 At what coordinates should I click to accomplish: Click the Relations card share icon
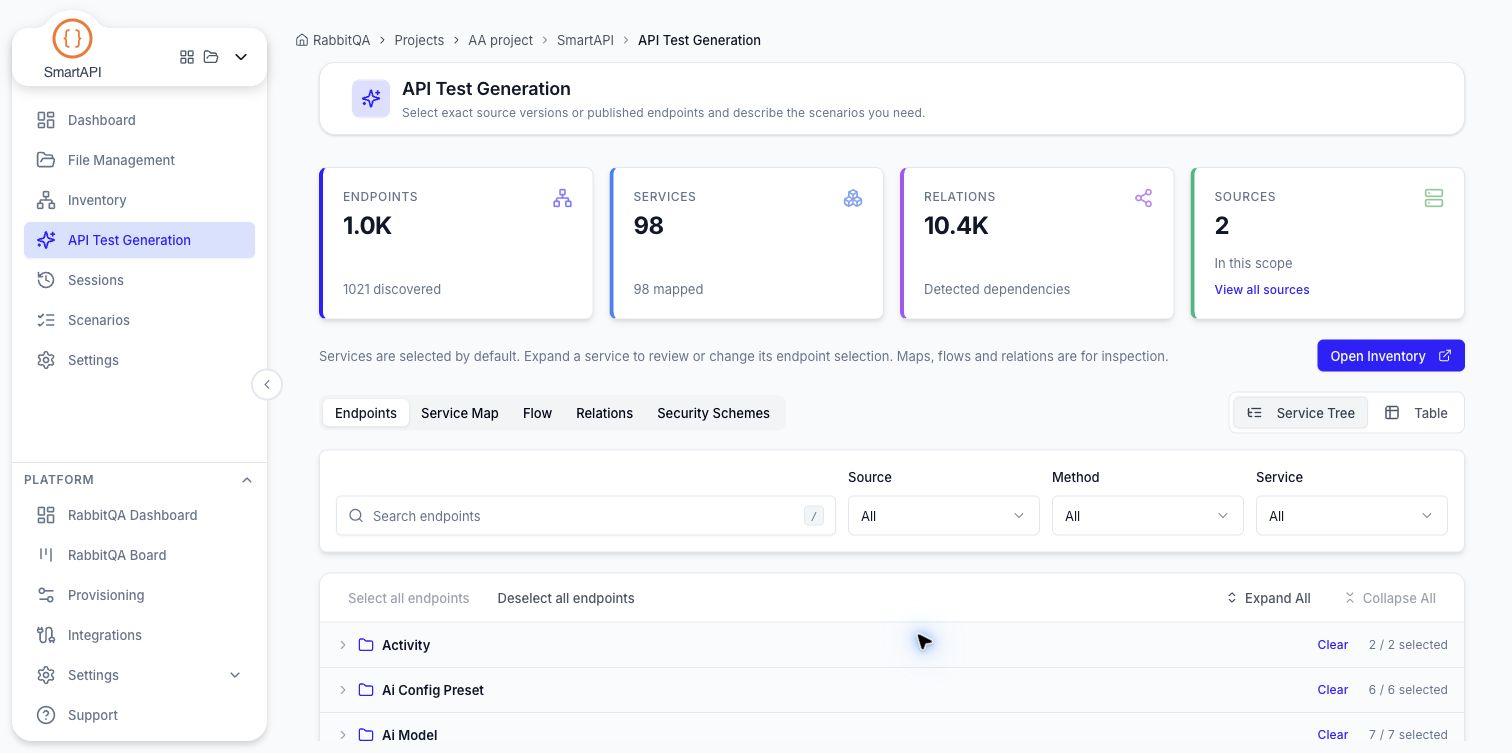(1144, 198)
